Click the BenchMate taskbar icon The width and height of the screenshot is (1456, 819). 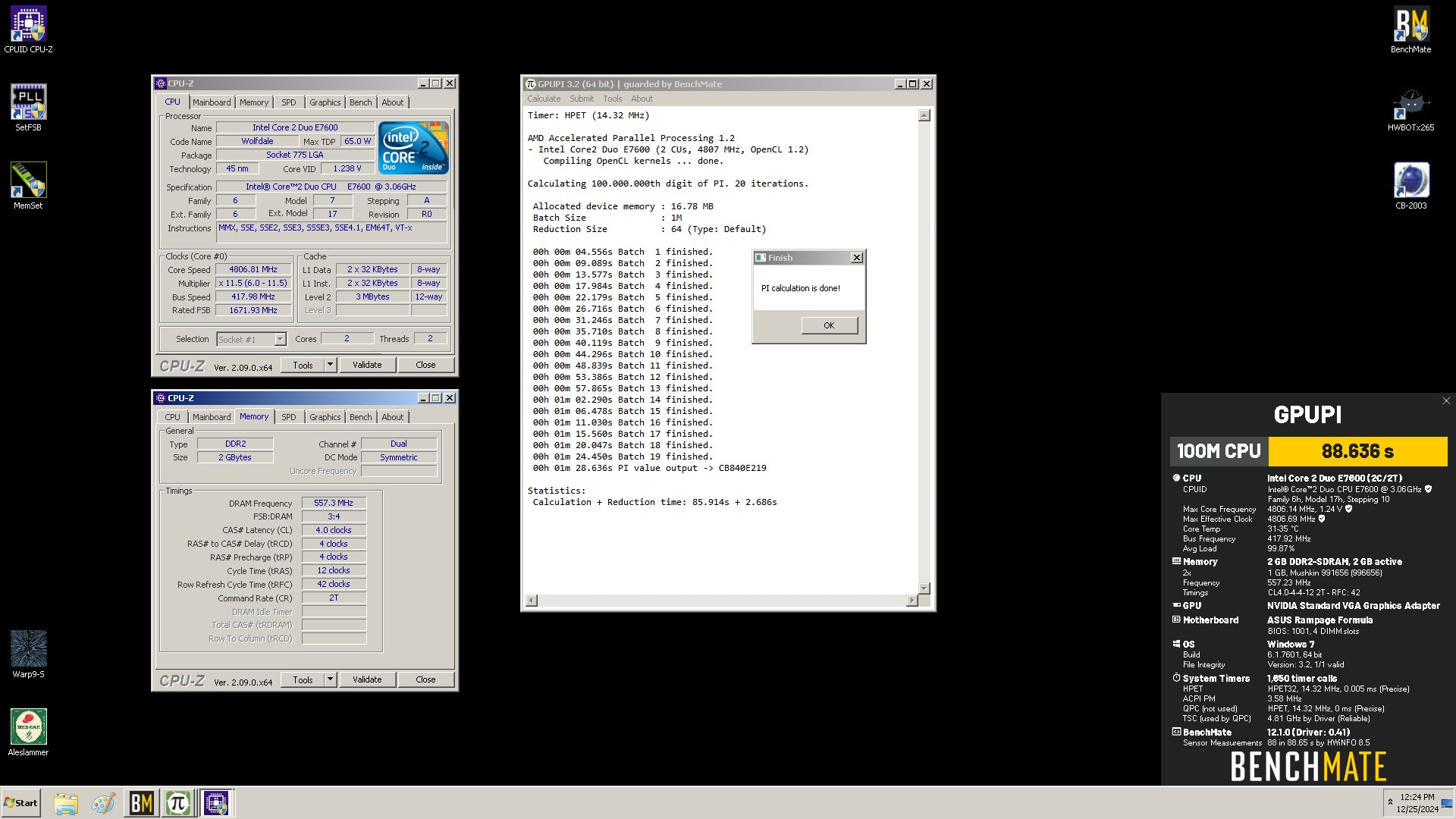[x=142, y=803]
